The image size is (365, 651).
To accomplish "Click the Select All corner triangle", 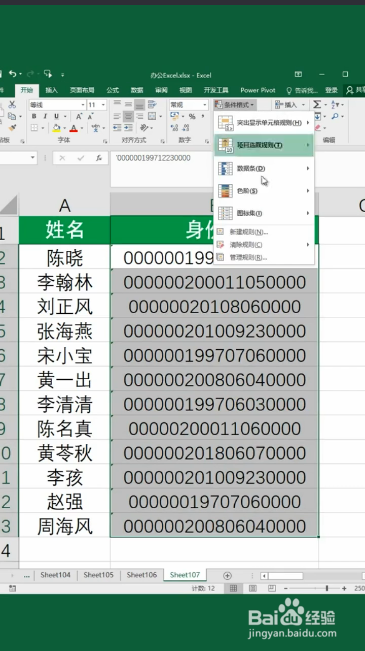I will [x=9, y=205].
